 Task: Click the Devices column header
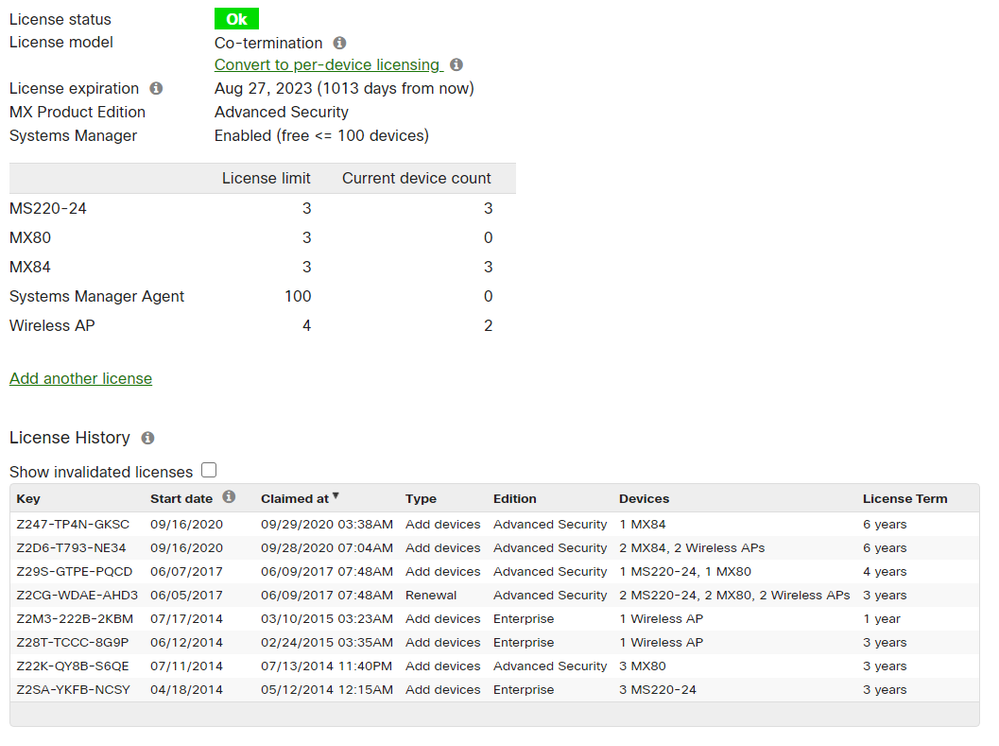(x=644, y=499)
